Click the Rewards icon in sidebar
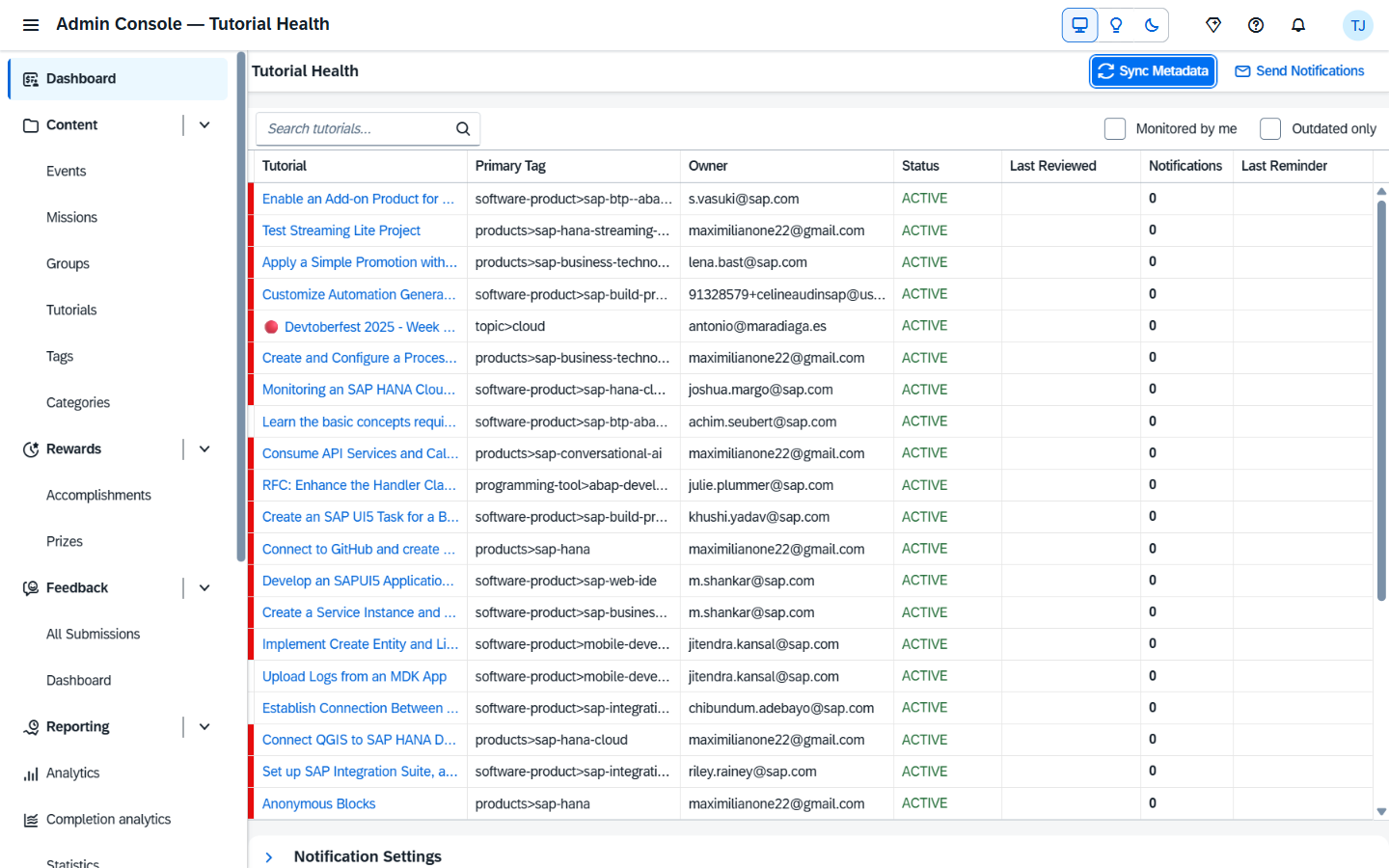Image resolution: width=1389 pixels, height=868 pixels. (31, 449)
